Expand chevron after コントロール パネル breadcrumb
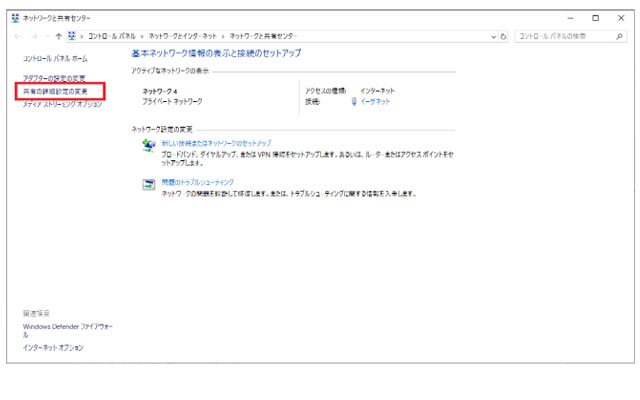Viewport: 640px width, 400px height. point(142,37)
